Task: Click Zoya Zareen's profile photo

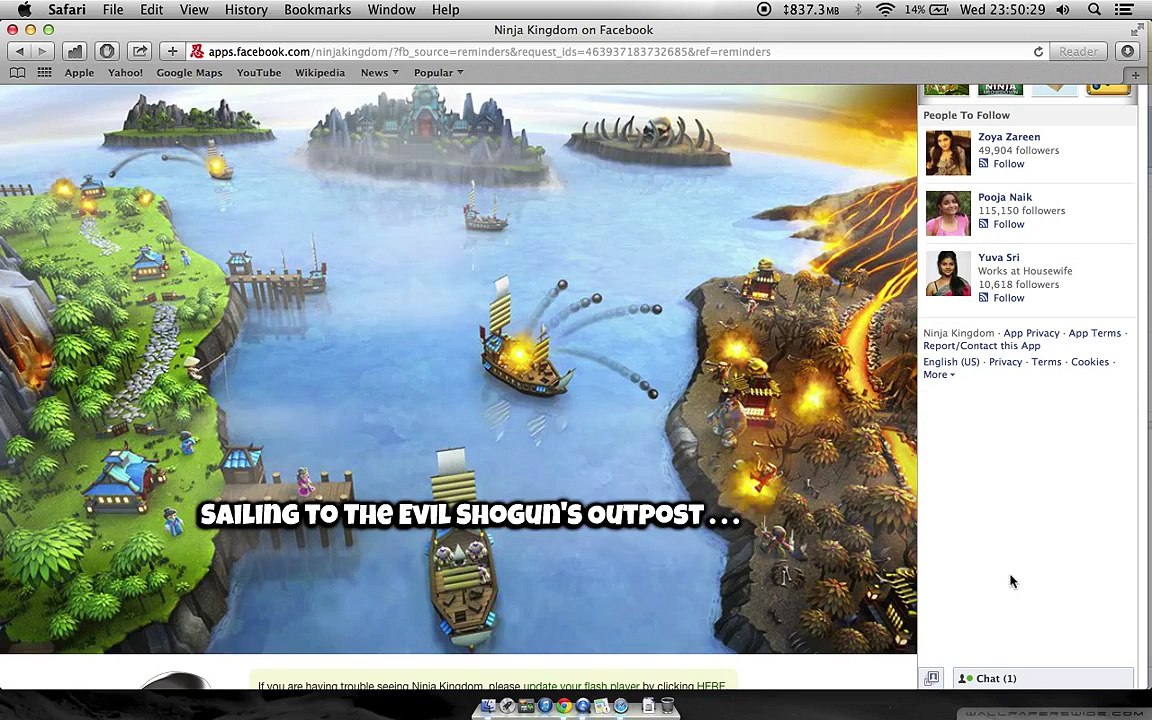Action: pyautogui.click(x=948, y=153)
